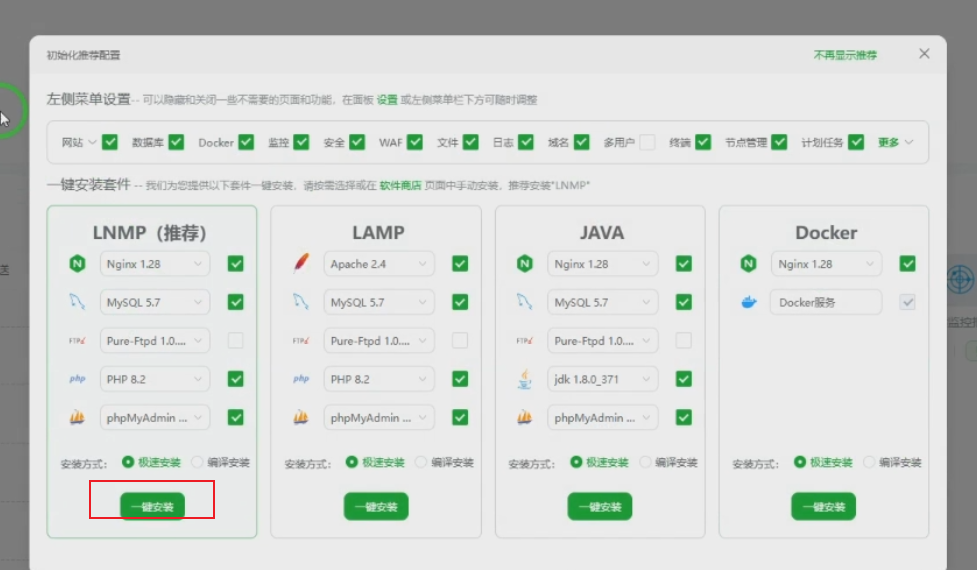Open MySQL 5.7 version dropdown in LNMP
This screenshot has width=977, height=570.
pos(155,302)
